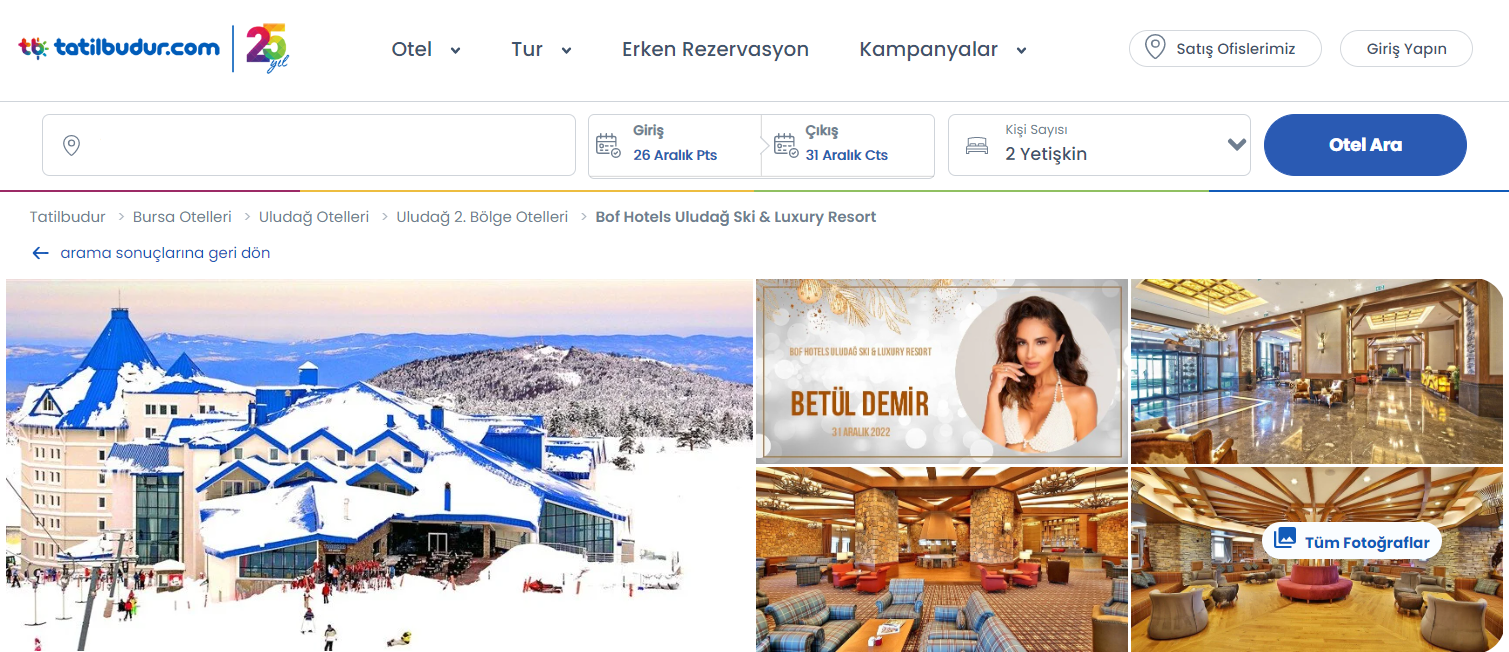The width and height of the screenshot is (1509, 652).
Task: Click the Giriş Yapın login button
Action: tap(1406, 49)
